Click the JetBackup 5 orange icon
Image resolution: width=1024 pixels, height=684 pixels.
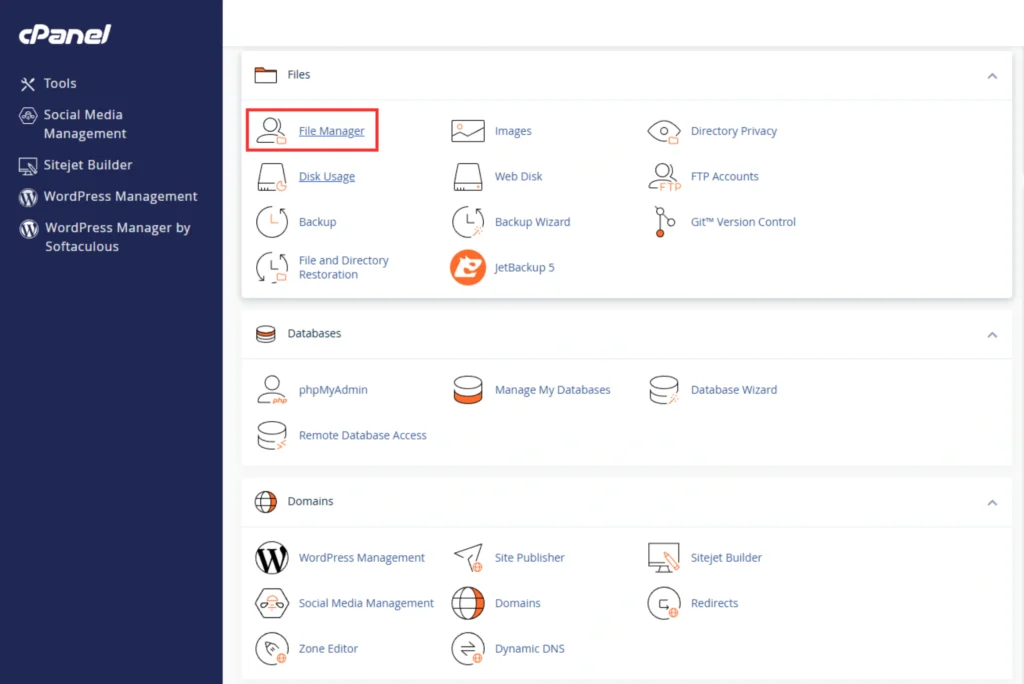468,267
